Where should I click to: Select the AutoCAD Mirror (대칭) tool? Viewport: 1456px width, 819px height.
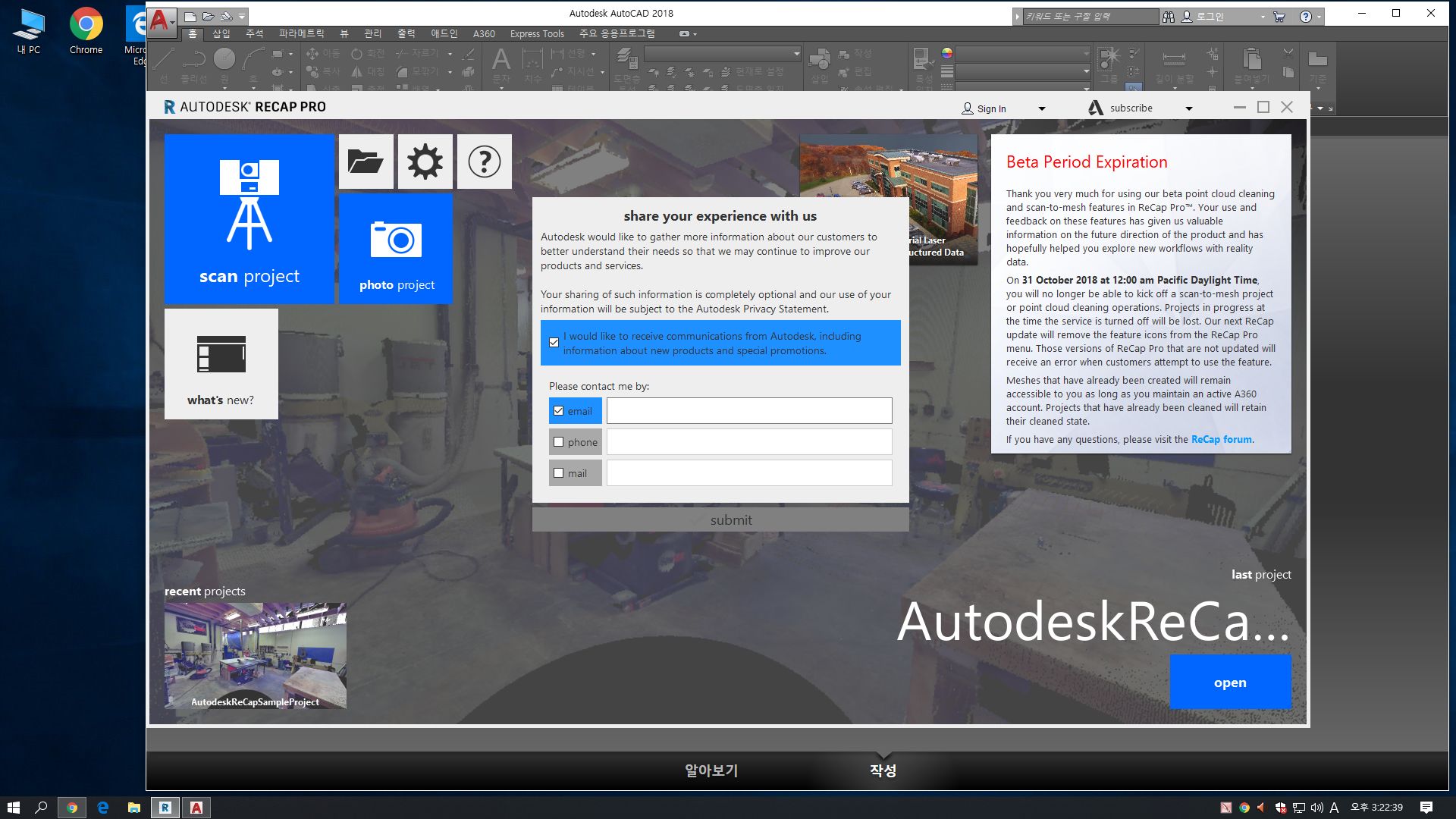(368, 71)
